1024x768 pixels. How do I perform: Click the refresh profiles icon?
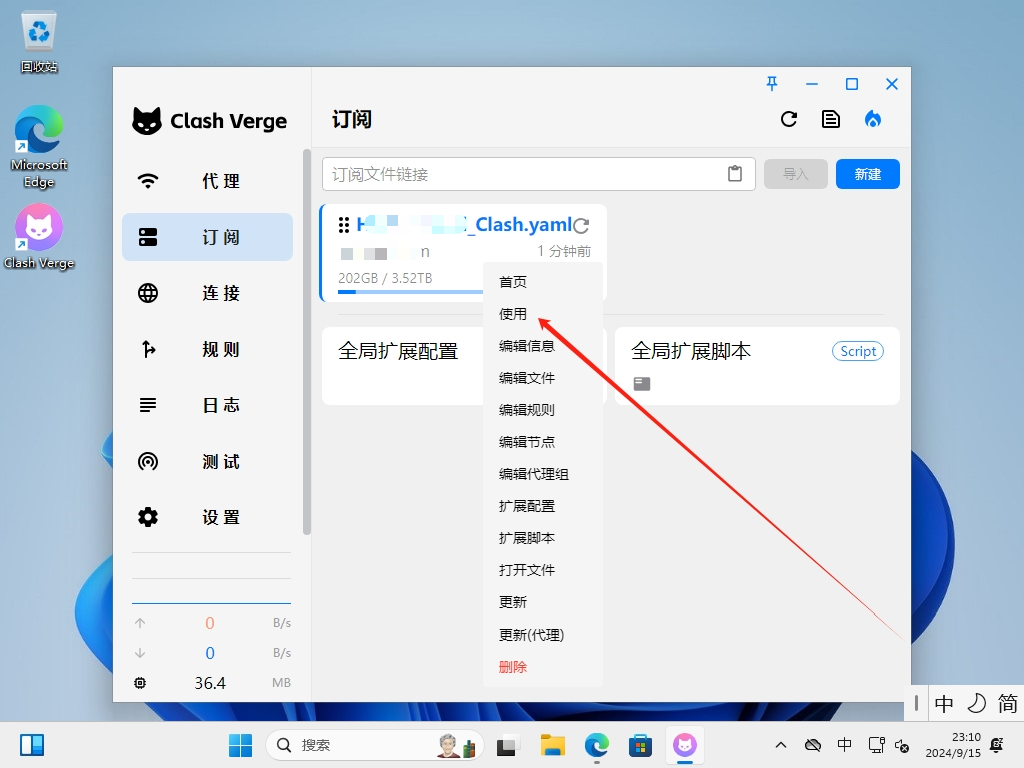789,118
